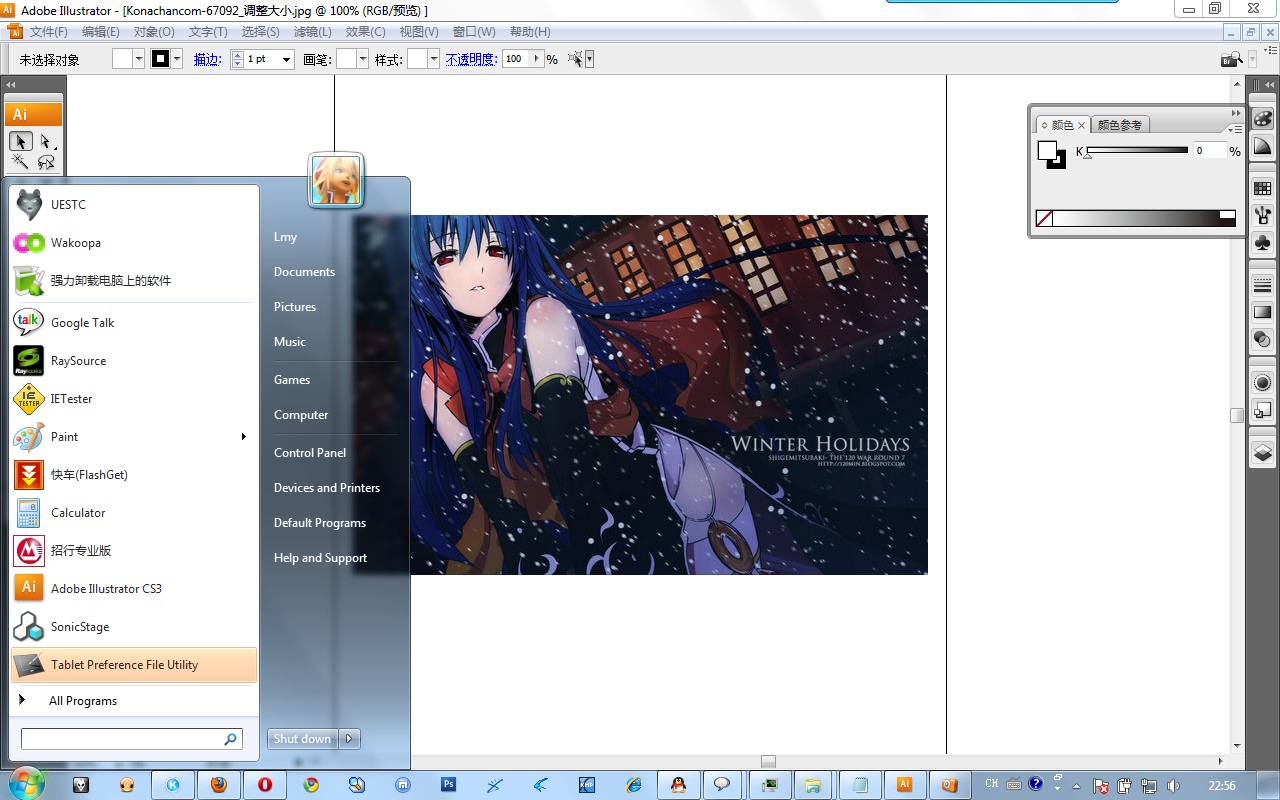Open the Layers panel icon in dock
This screenshot has height=800, width=1280.
pyautogui.click(x=1262, y=452)
